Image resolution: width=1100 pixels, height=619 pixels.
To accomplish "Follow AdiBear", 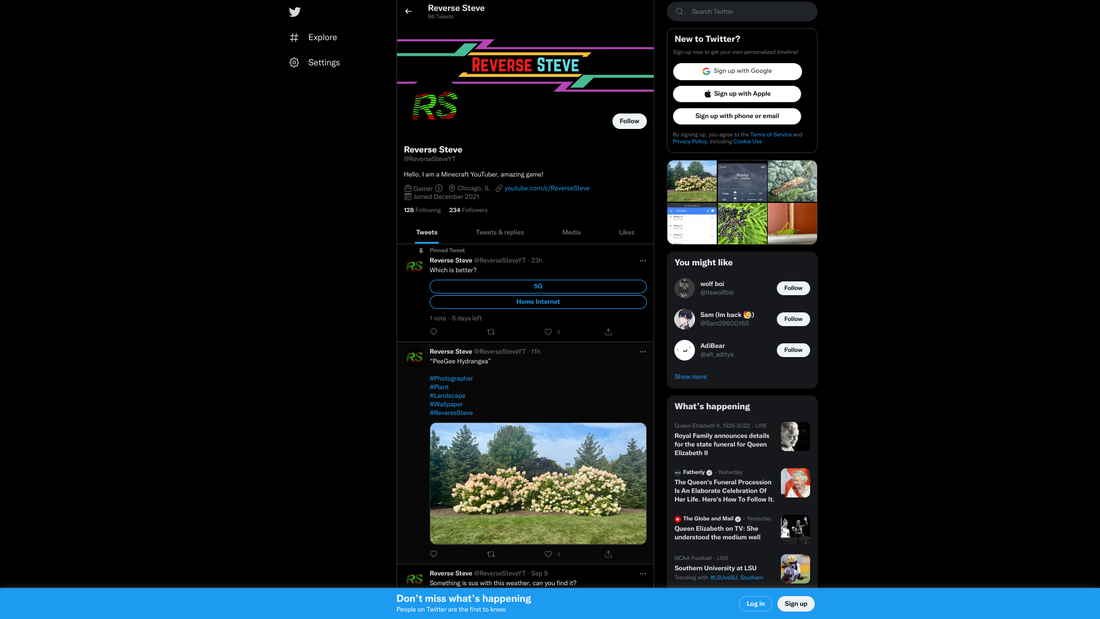I will pos(793,350).
